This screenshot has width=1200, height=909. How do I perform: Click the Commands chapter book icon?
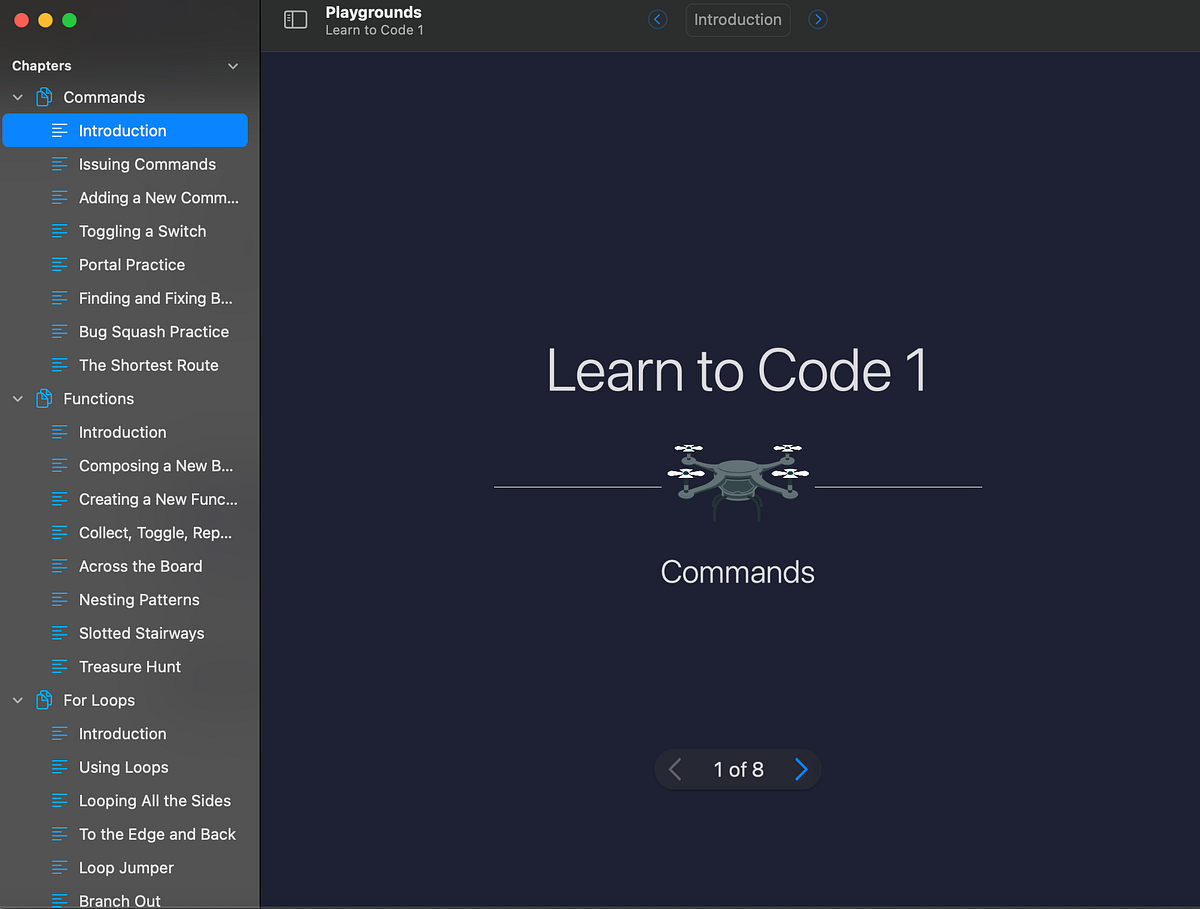click(x=43, y=96)
